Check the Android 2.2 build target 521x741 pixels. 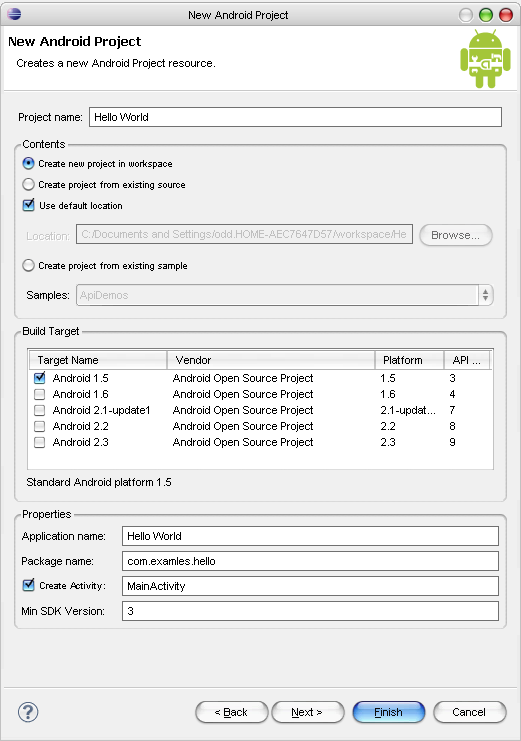pos(40,426)
